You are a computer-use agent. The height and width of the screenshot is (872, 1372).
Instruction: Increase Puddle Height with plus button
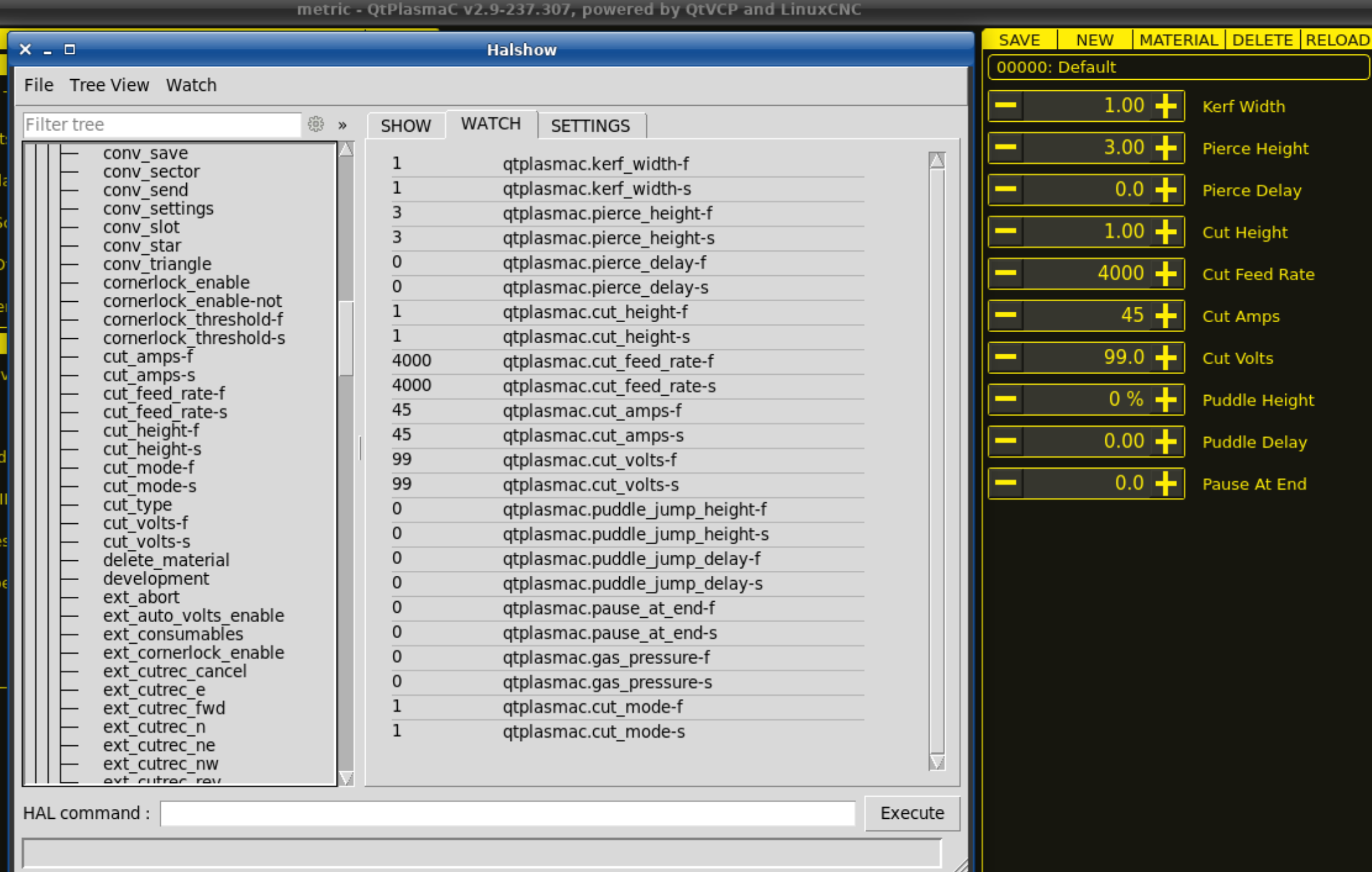tap(1166, 400)
